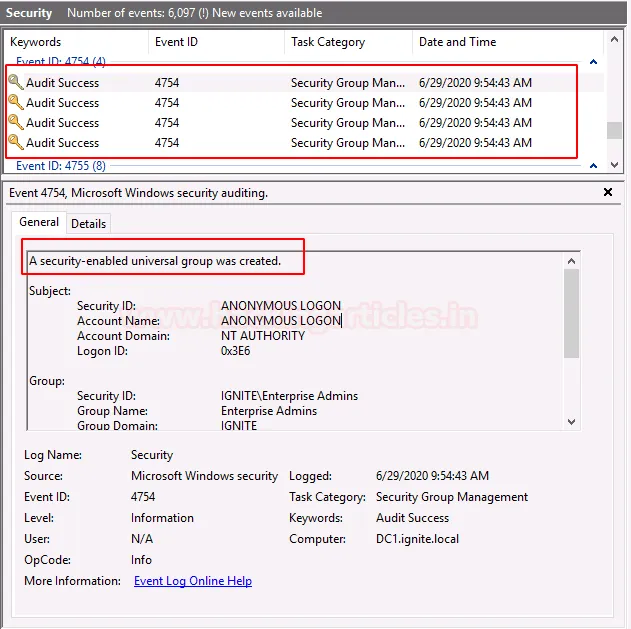Switch to the Details tab

point(88,224)
